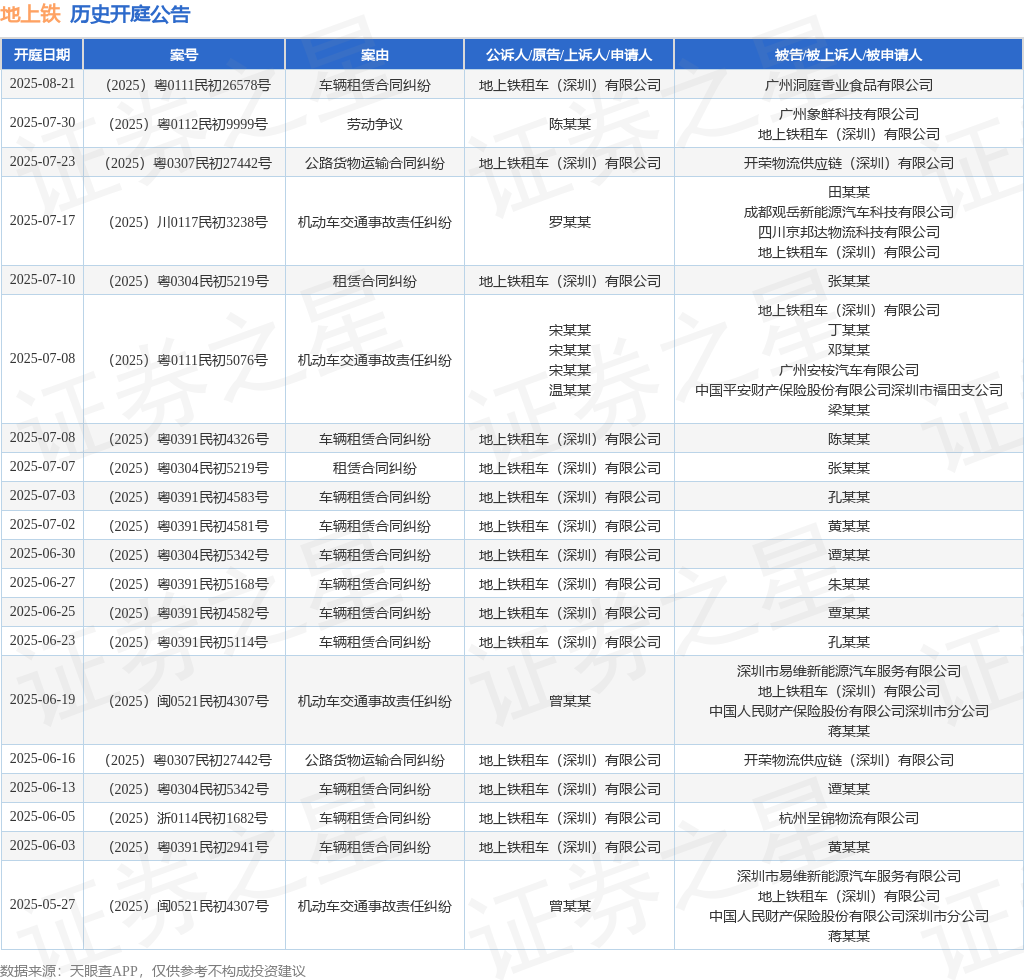
Task: Click 蒋某某 in the 2025-05-27 row
Action: tap(849, 936)
